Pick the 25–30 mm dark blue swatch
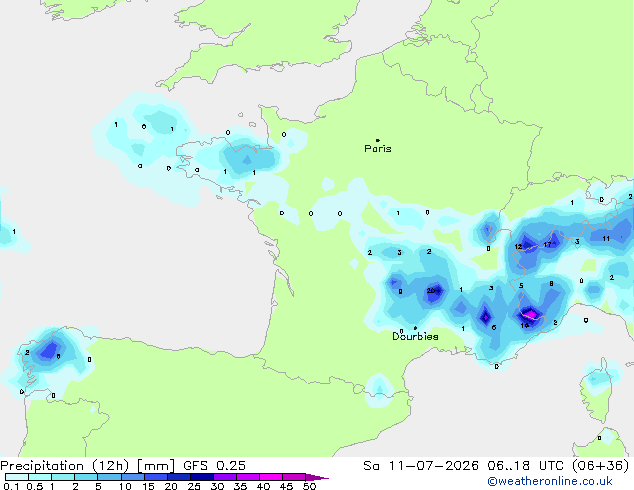Screen dimensions: 634x490 [202, 477]
